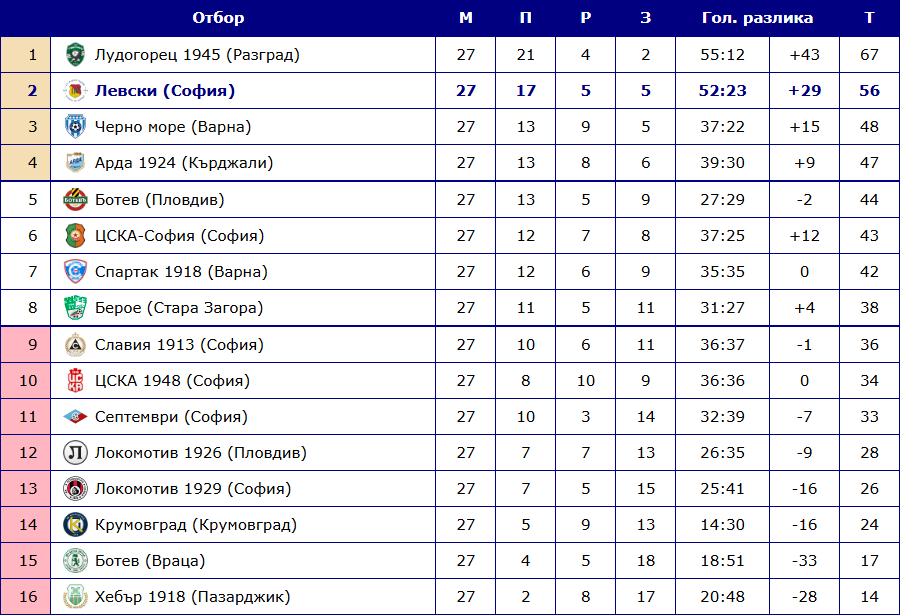This screenshot has height=615, width=900.
Task: Click the Лудогорец 1945 club crest
Action: tap(75, 55)
